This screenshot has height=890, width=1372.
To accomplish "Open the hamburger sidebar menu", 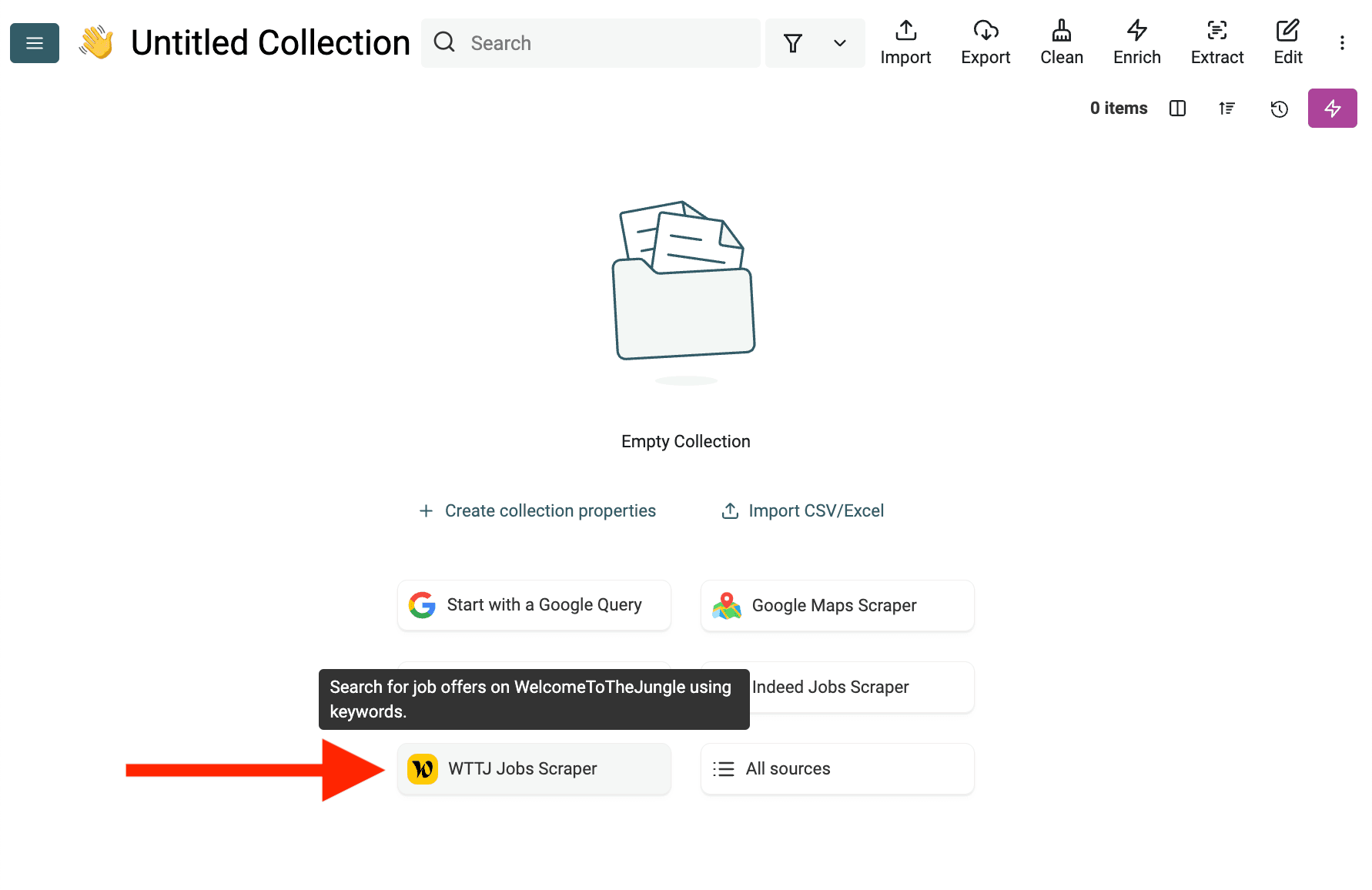I will [x=34, y=43].
